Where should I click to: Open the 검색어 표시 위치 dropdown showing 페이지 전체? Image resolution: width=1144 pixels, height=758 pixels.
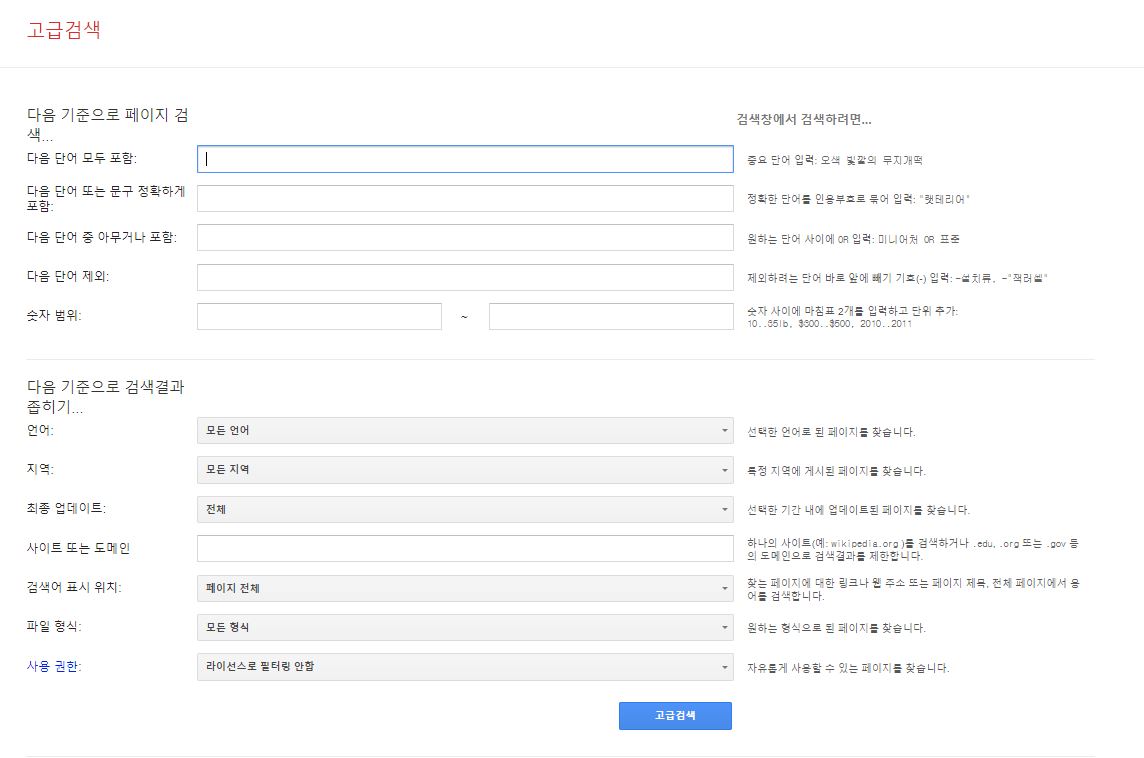[465, 588]
